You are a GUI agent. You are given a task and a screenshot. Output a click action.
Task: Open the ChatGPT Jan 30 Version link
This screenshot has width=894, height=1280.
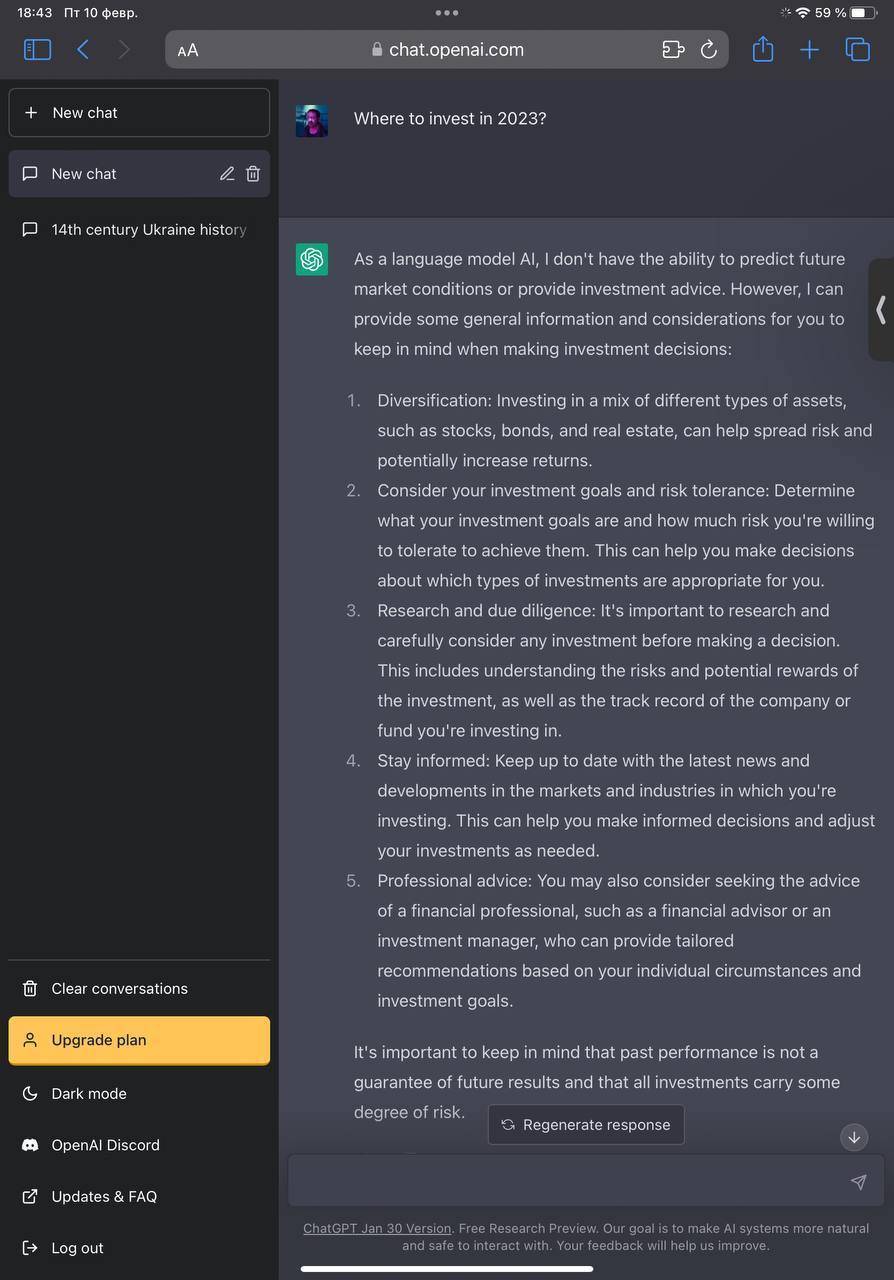tap(377, 1228)
